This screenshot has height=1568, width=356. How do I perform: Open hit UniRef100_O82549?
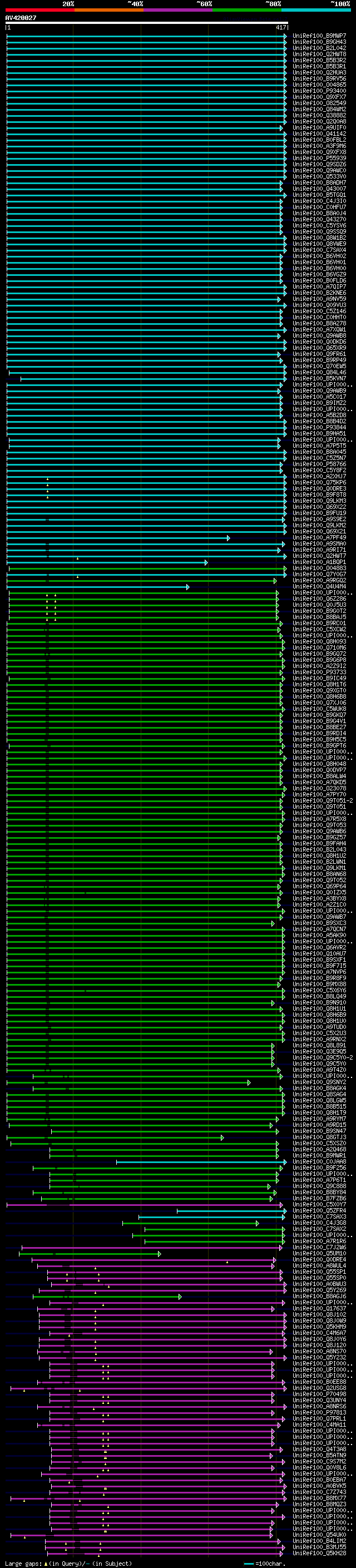click(319, 103)
